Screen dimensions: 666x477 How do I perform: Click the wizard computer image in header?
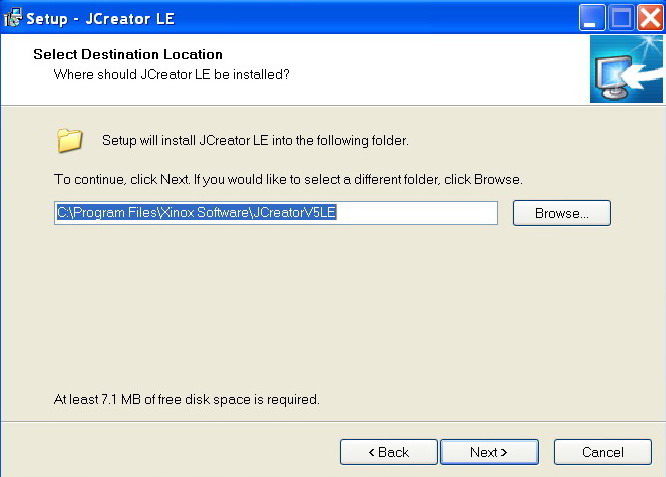coord(626,69)
